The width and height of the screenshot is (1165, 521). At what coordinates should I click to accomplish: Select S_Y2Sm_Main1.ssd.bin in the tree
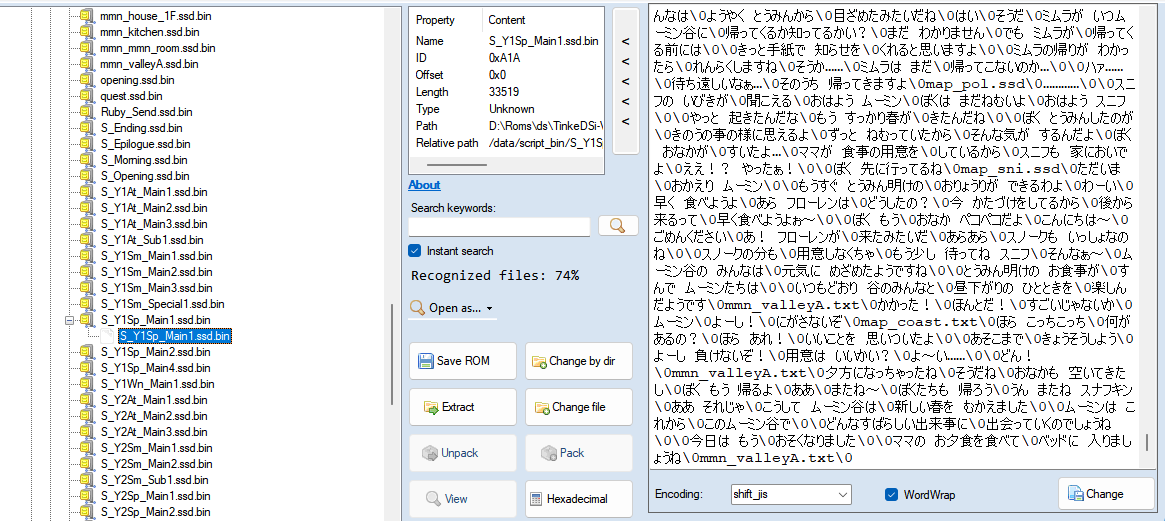pyautogui.click(x=155, y=448)
